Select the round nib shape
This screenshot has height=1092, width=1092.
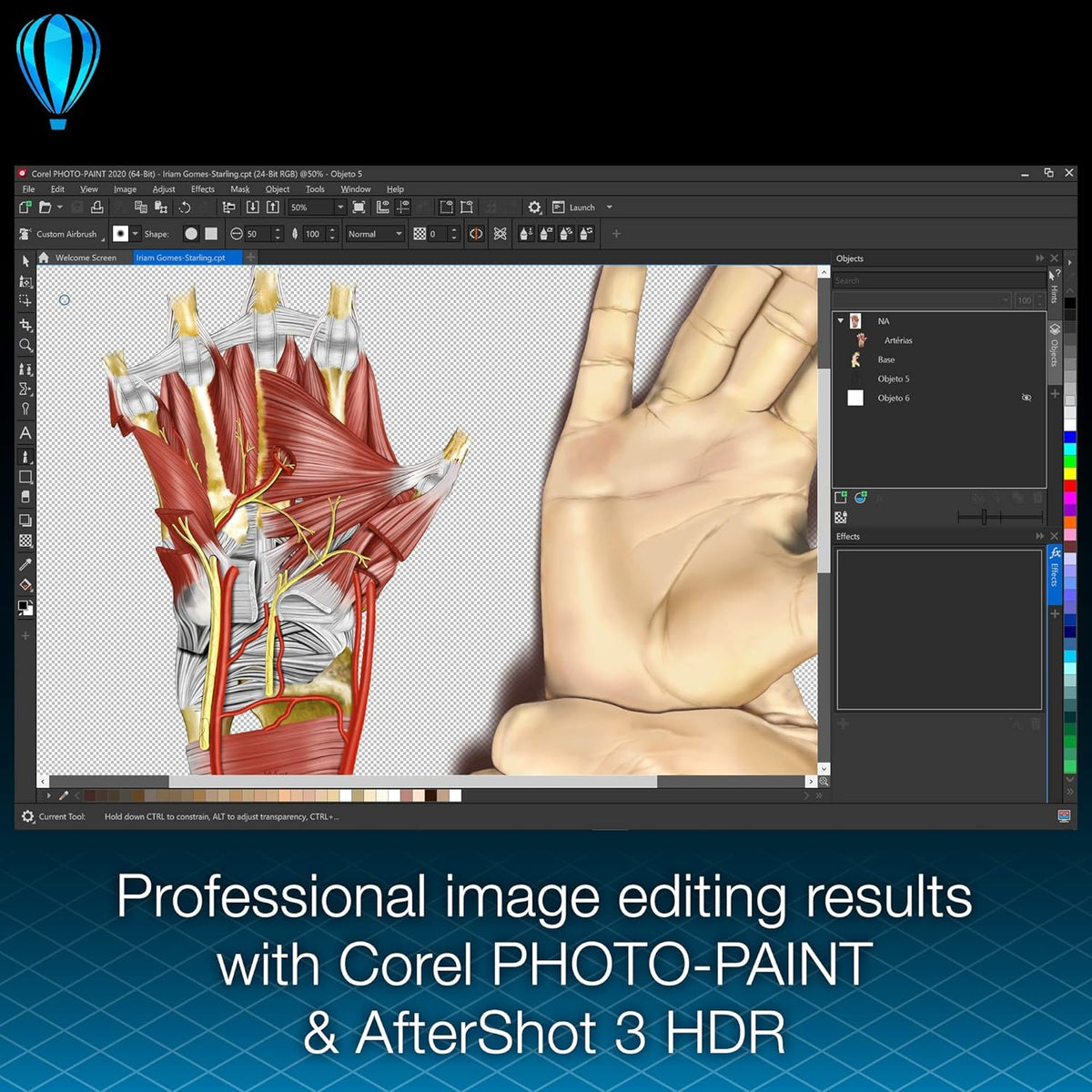point(191,234)
